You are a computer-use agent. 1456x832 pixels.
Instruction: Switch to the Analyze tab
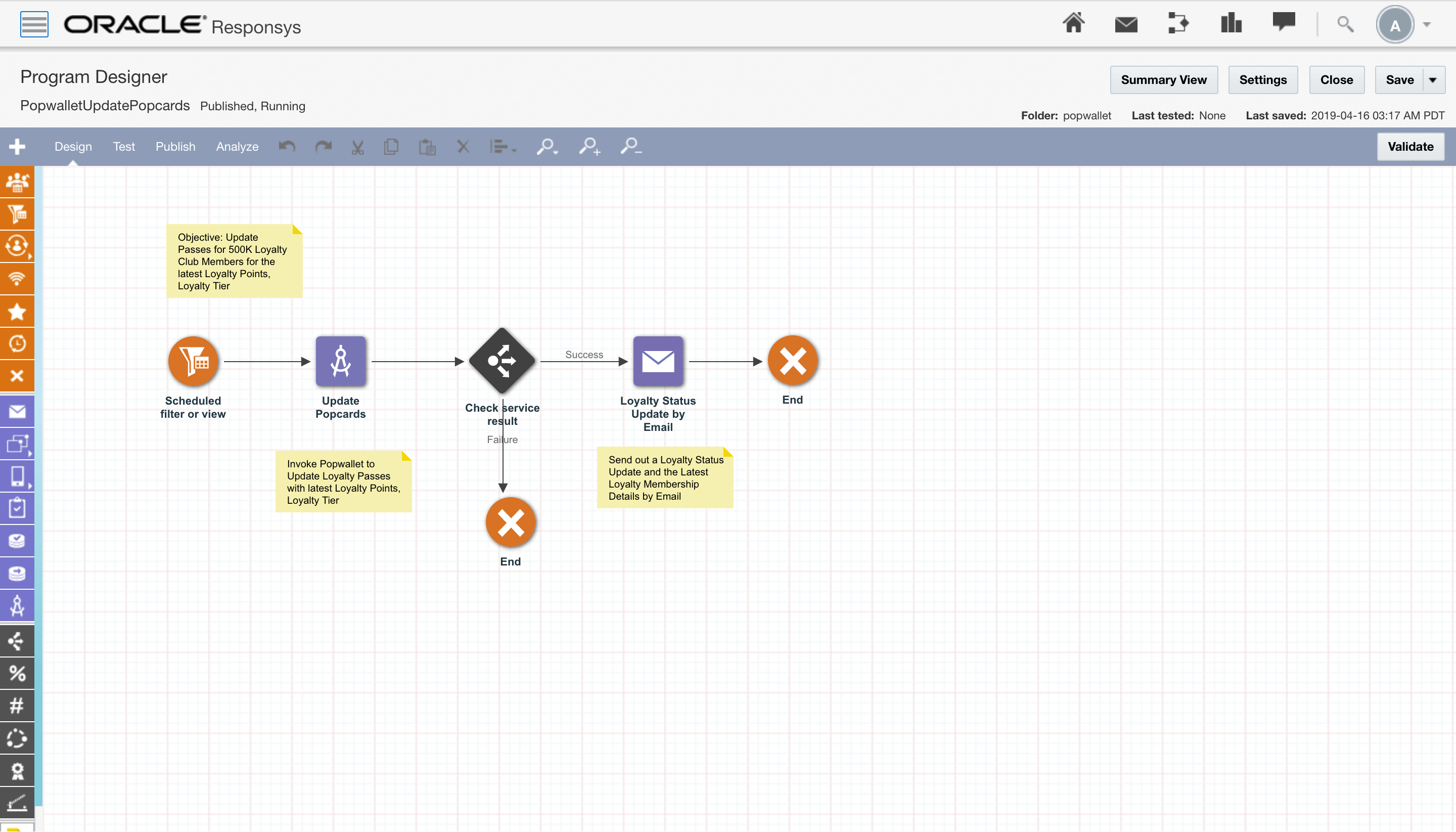237,147
